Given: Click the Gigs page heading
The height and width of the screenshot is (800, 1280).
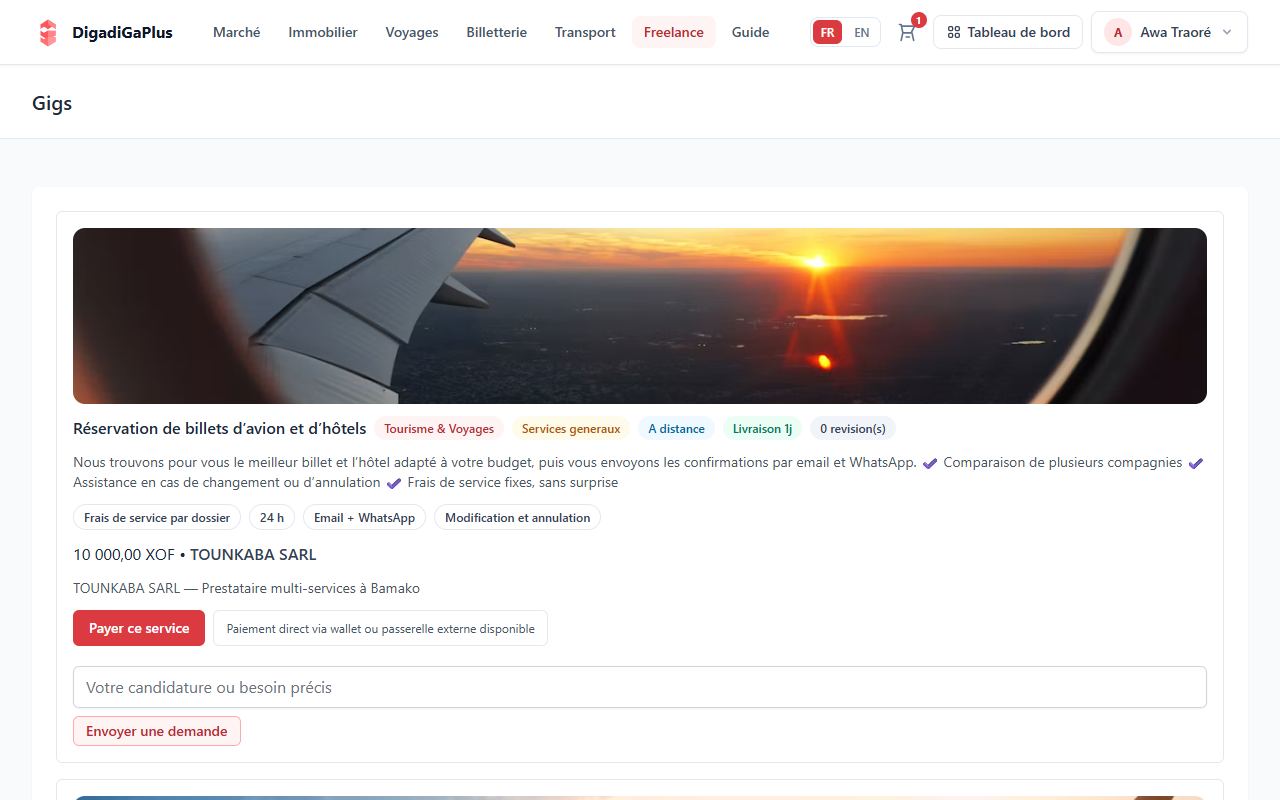Looking at the screenshot, I should (52, 103).
